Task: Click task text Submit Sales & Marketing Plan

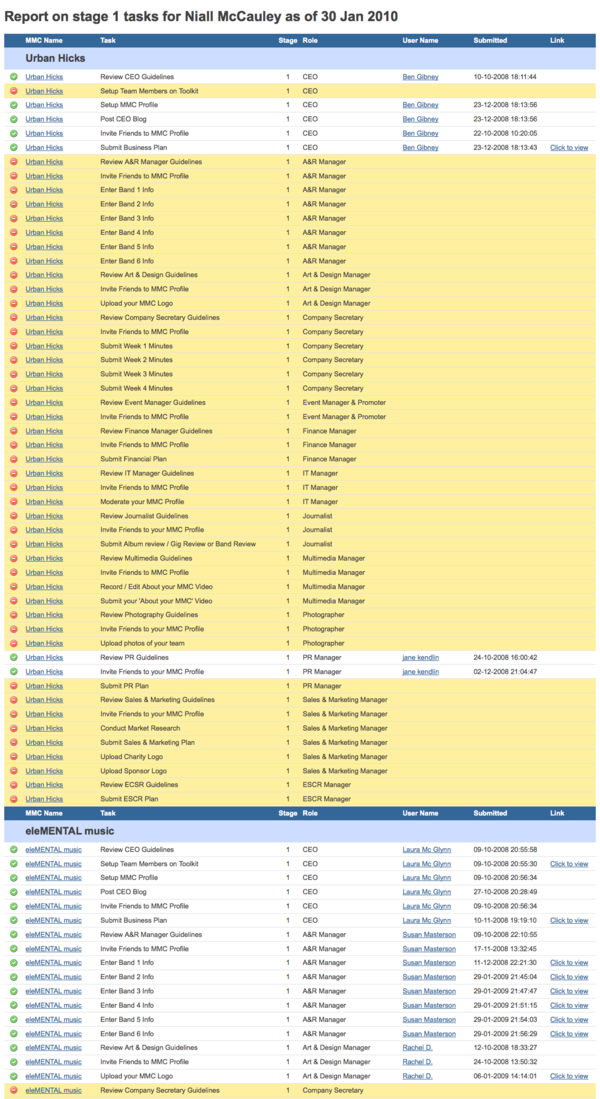Action: click(148, 742)
